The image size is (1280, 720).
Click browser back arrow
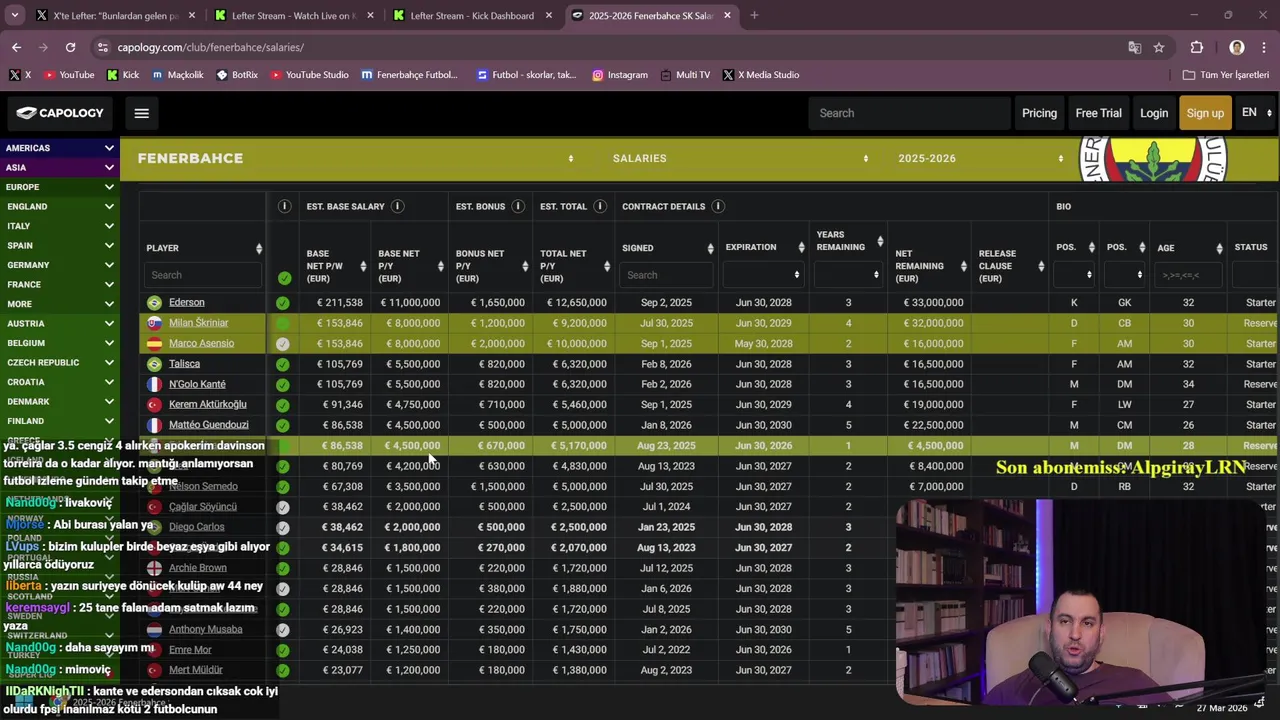pos(16,47)
